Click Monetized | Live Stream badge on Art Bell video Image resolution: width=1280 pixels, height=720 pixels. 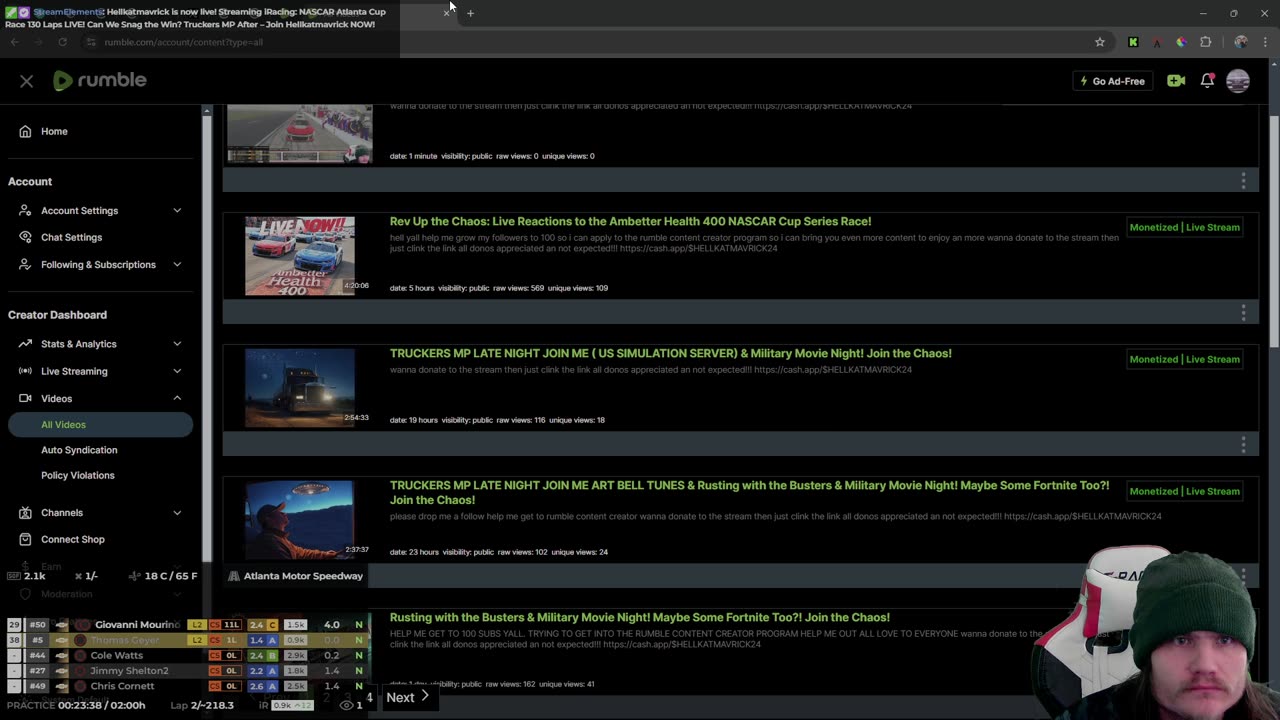(x=1184, y=491)
